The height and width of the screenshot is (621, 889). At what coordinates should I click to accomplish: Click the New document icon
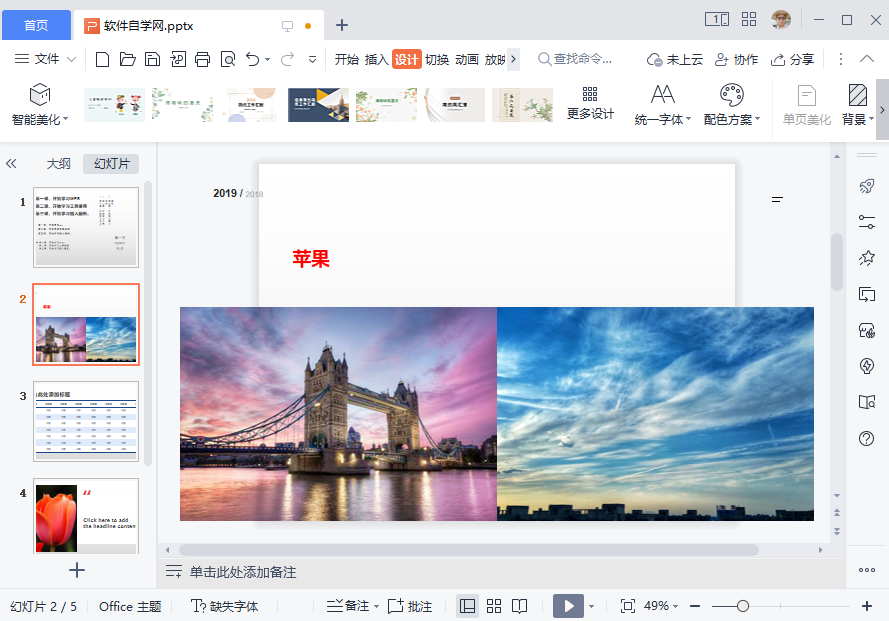pos(103,59)
